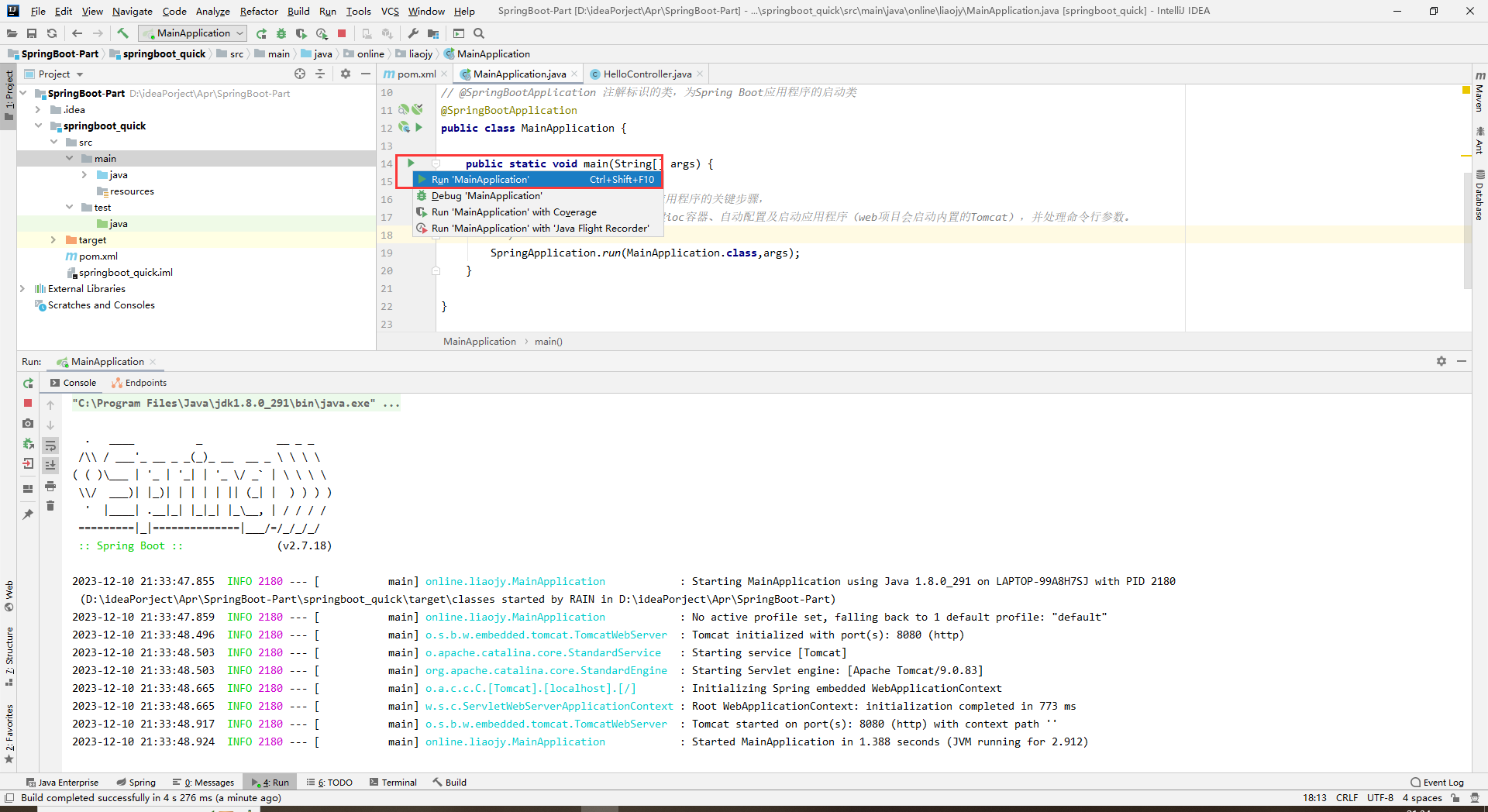Select Run 'MainApplication' with Coverage

(x=537, y=212)
